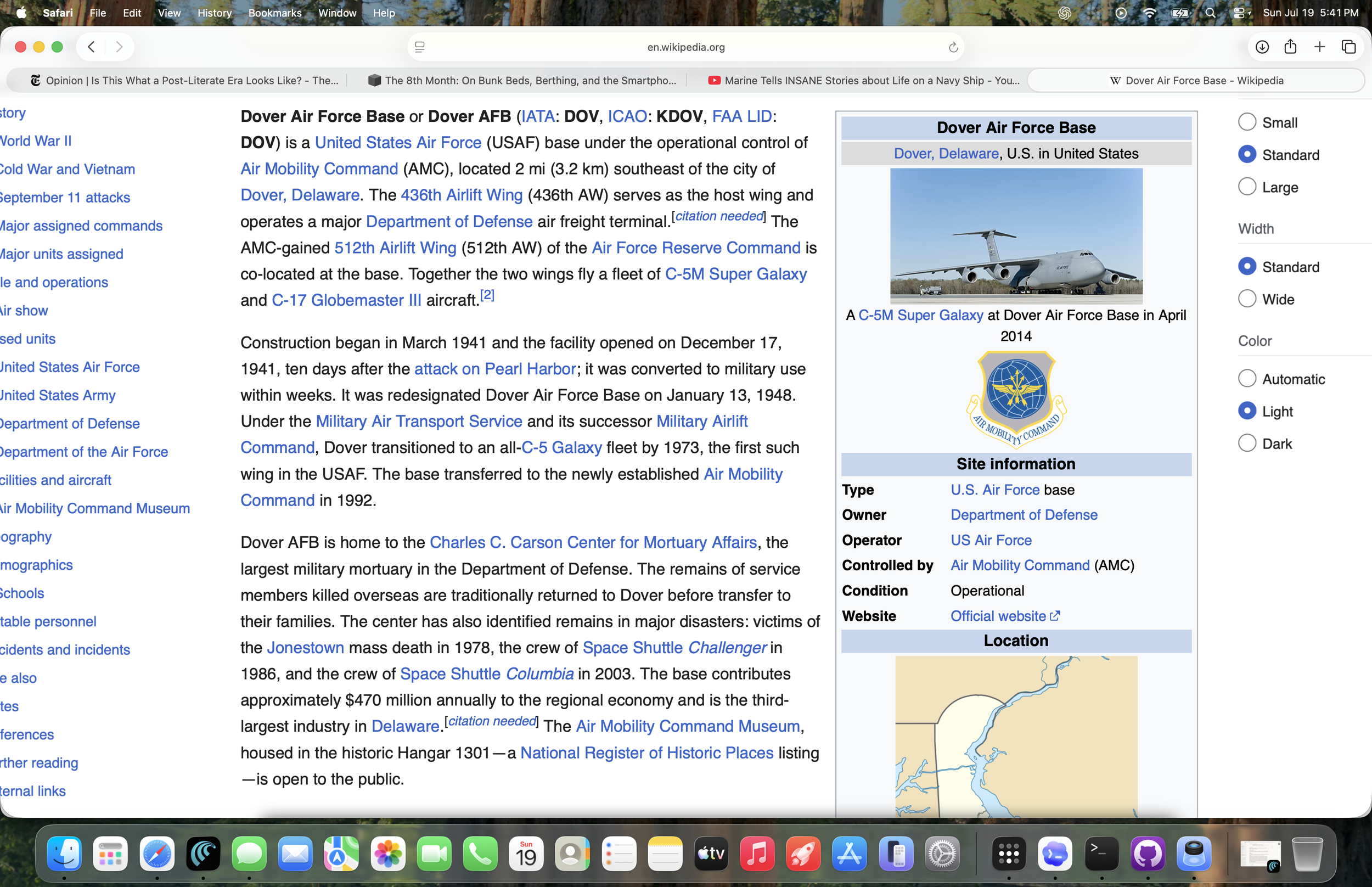Click the forward navigation arrow
This screenshot has width=1372, height=887.
(119, 47)
